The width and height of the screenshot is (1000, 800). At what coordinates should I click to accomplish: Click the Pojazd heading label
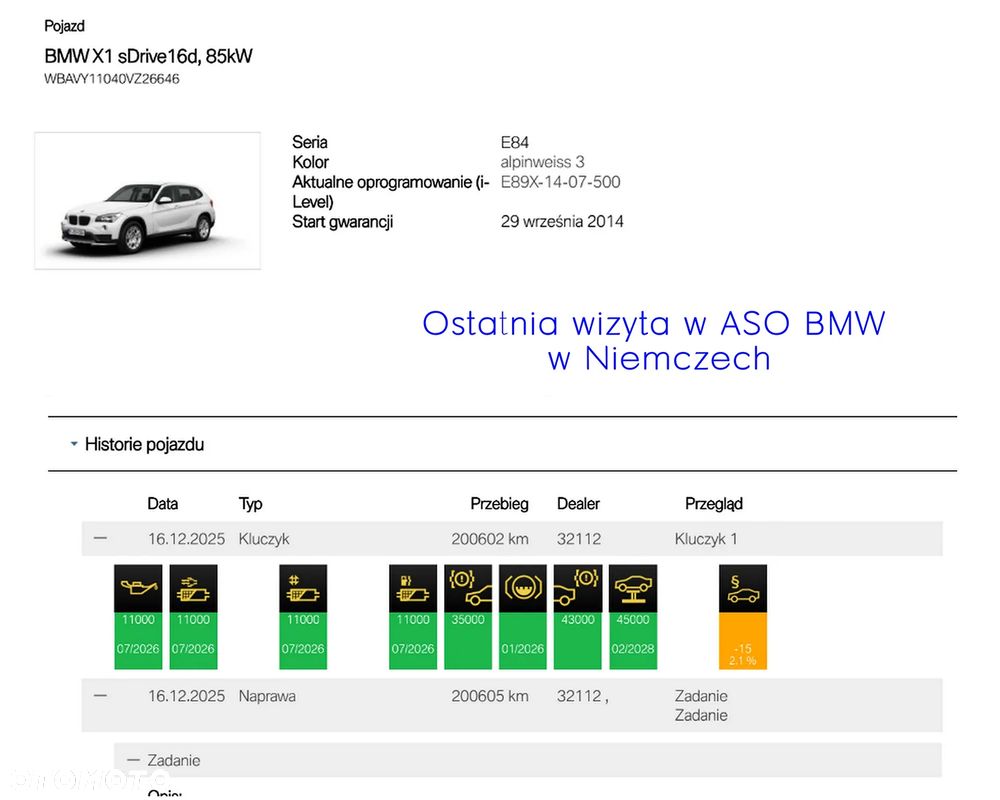pyautogui.click(x=64, y=26)
